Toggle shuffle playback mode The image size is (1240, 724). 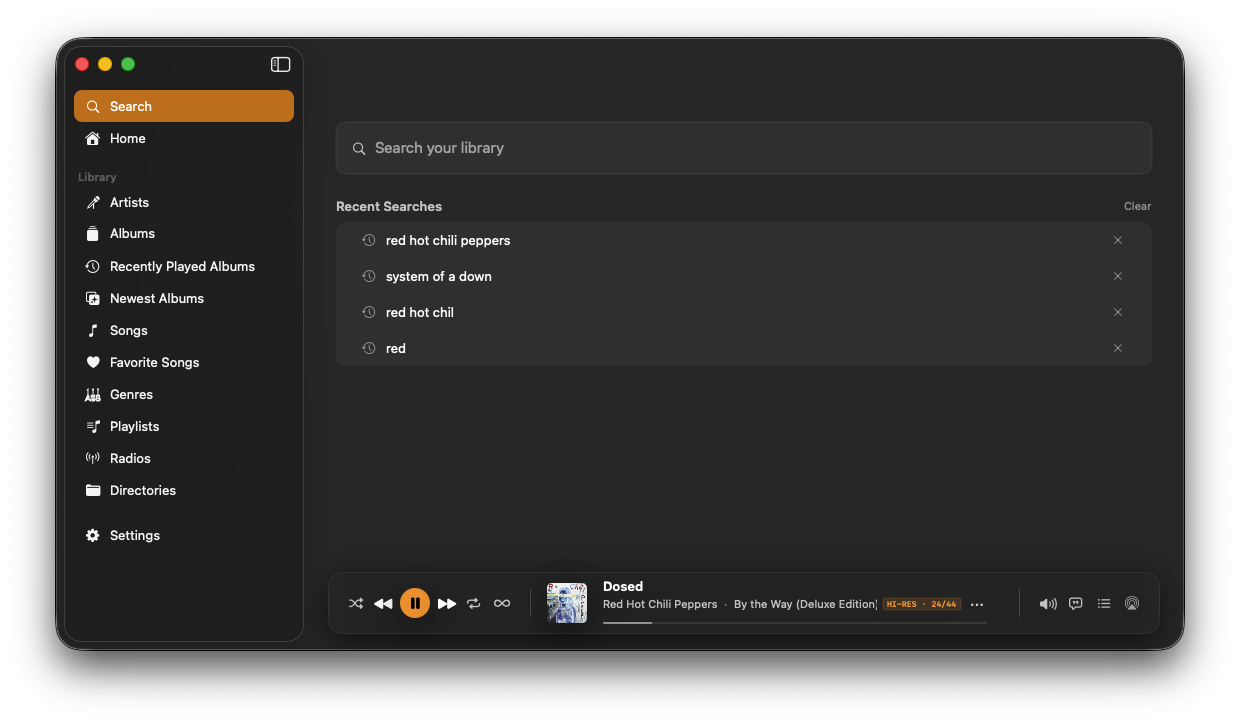coord(356,603)
